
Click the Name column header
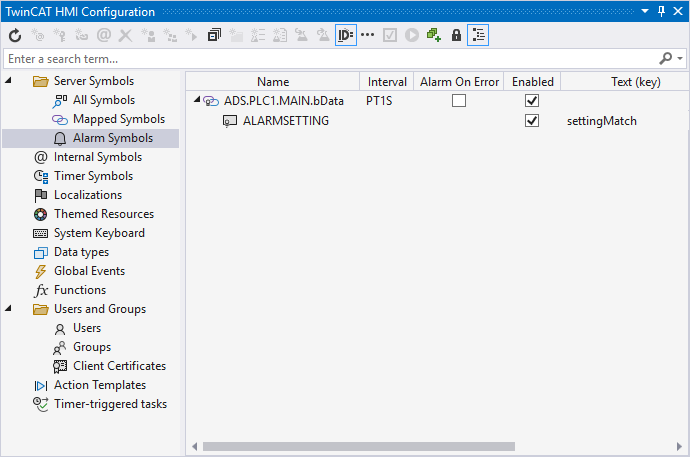click(273, 81)
